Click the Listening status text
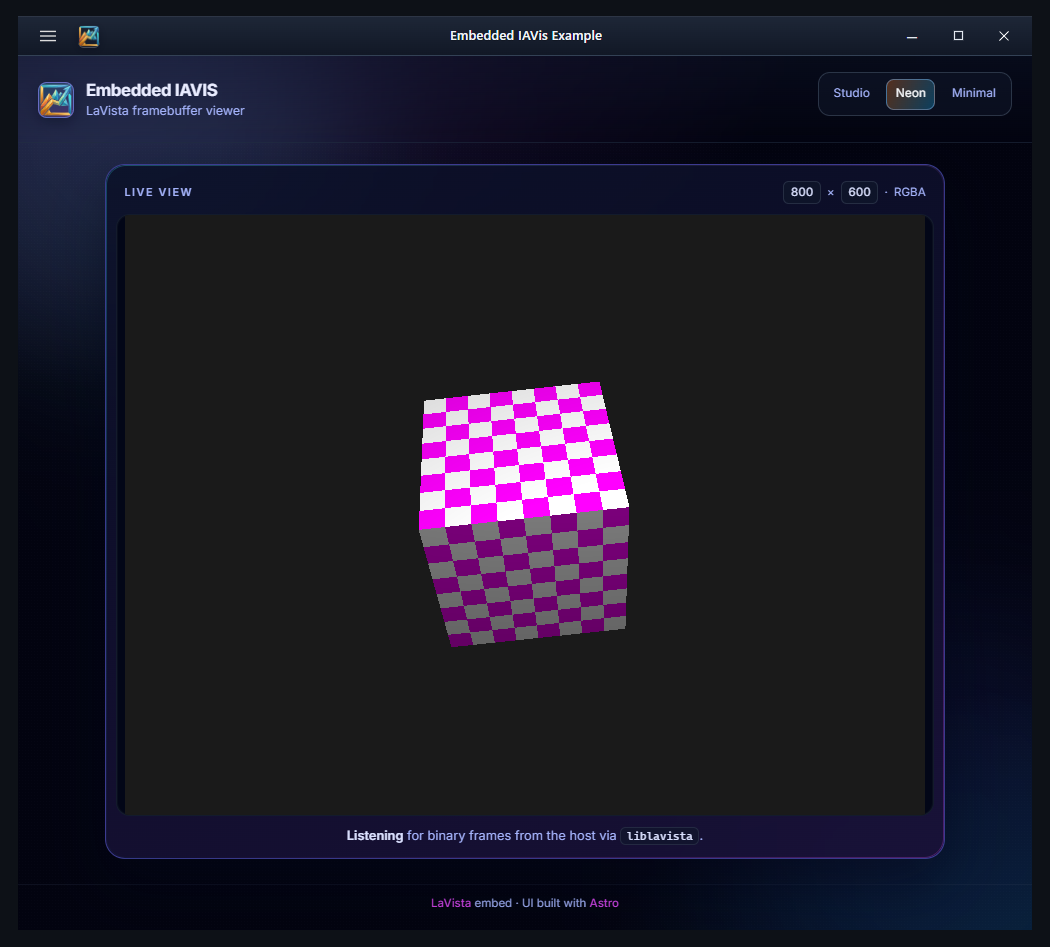1050x947 pixels. 374,836
